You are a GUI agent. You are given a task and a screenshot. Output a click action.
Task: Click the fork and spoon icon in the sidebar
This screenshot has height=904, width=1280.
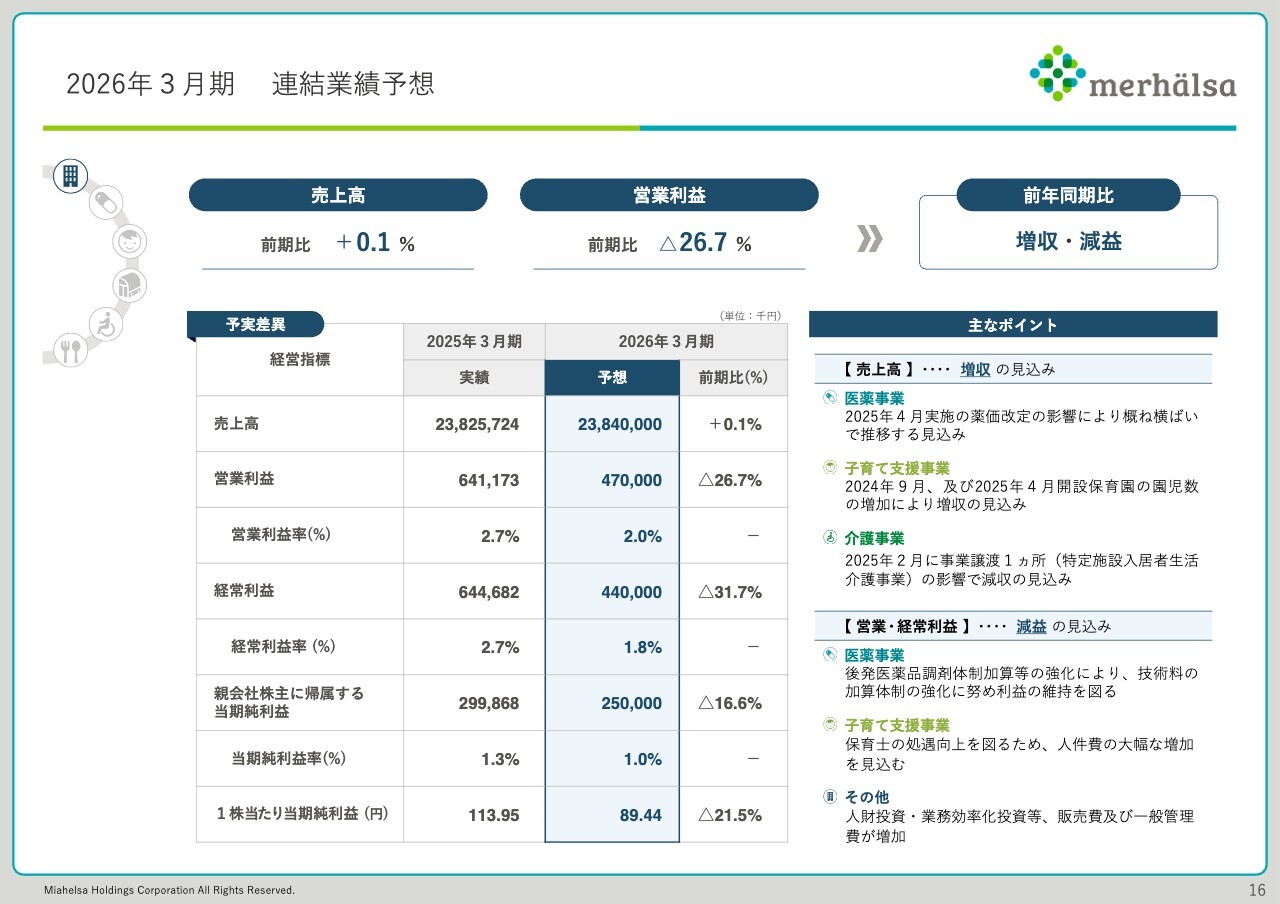(70, 350)
